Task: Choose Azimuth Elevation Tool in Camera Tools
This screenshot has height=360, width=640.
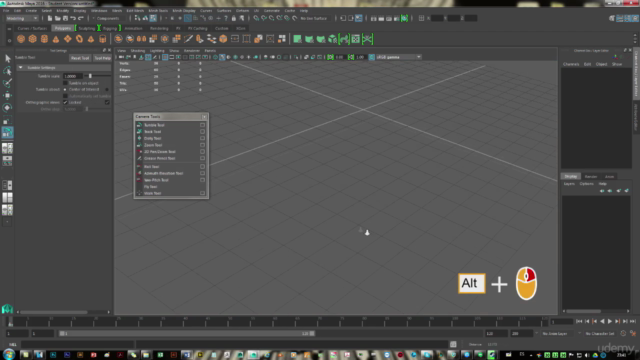Action: click(163, 173)
